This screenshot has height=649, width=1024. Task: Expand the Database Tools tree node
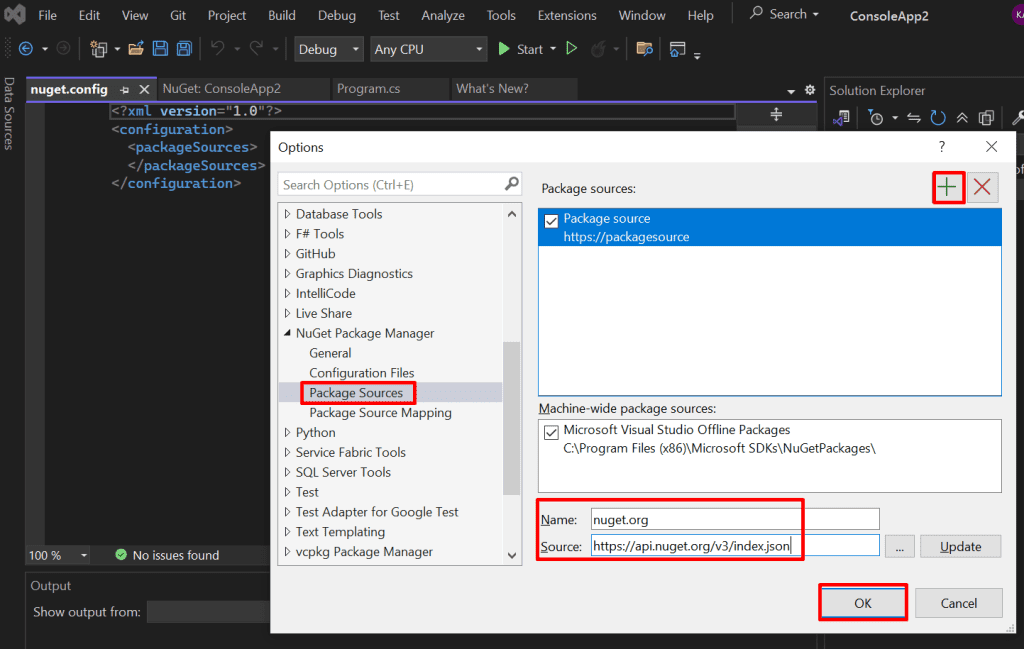tap(288, 214)
